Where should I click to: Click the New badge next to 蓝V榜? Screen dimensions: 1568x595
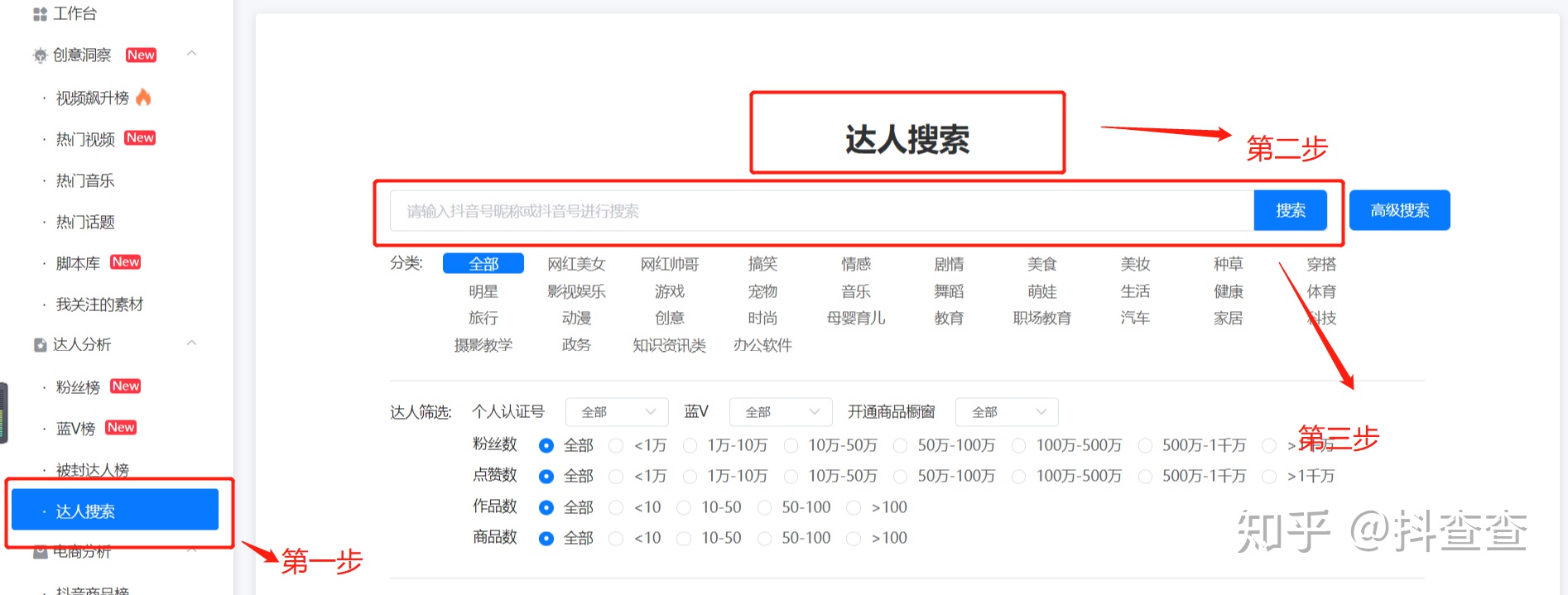coord(121,427)
